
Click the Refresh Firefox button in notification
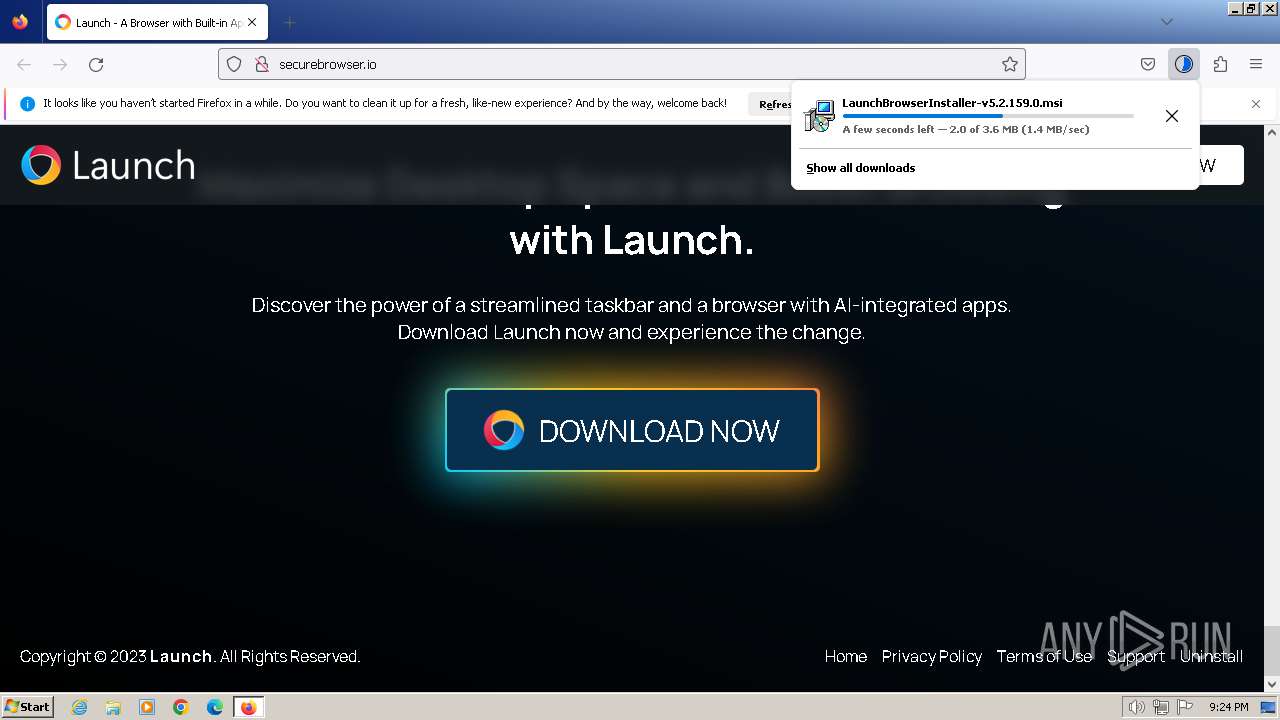tap(771, 104)
